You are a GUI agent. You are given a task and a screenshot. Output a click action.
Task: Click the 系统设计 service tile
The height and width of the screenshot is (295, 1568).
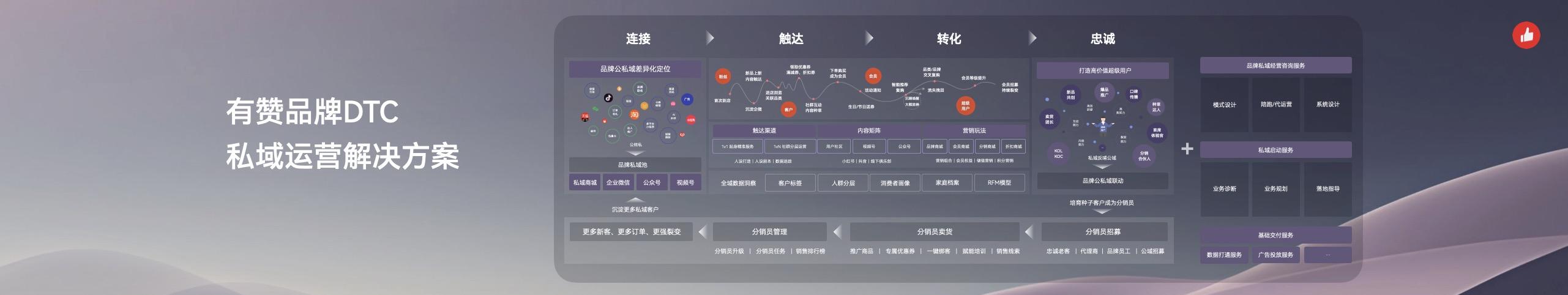1327,105
